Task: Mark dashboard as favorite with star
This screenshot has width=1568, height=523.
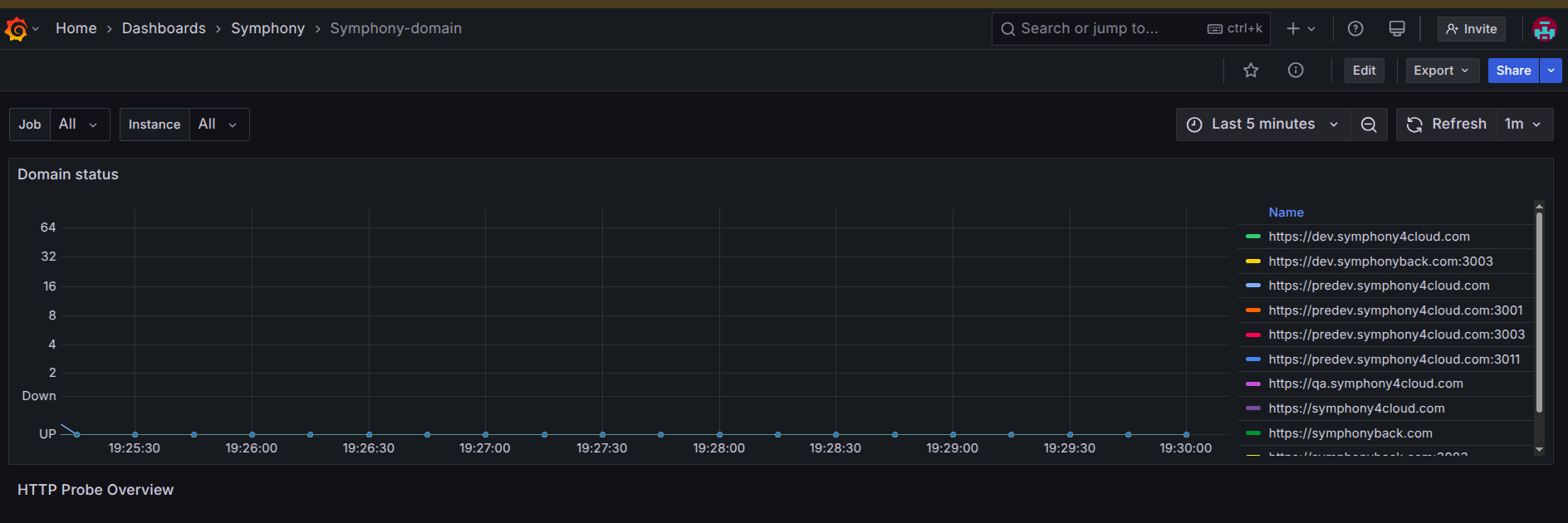Action: coord(1251,71)
